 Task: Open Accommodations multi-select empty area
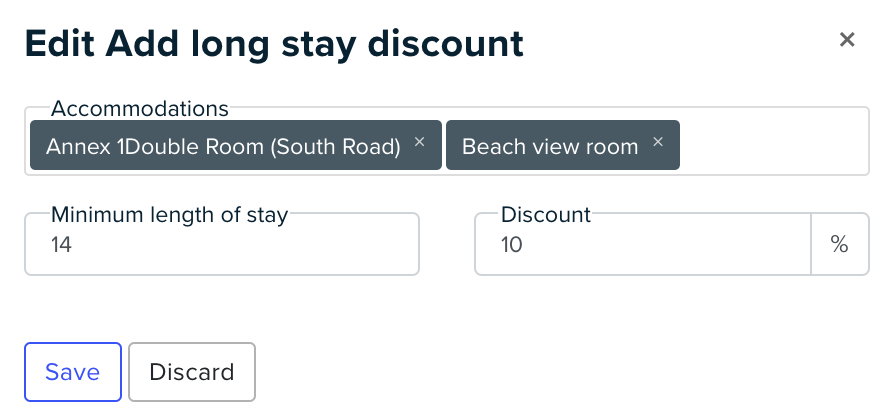tap(774, 145)
